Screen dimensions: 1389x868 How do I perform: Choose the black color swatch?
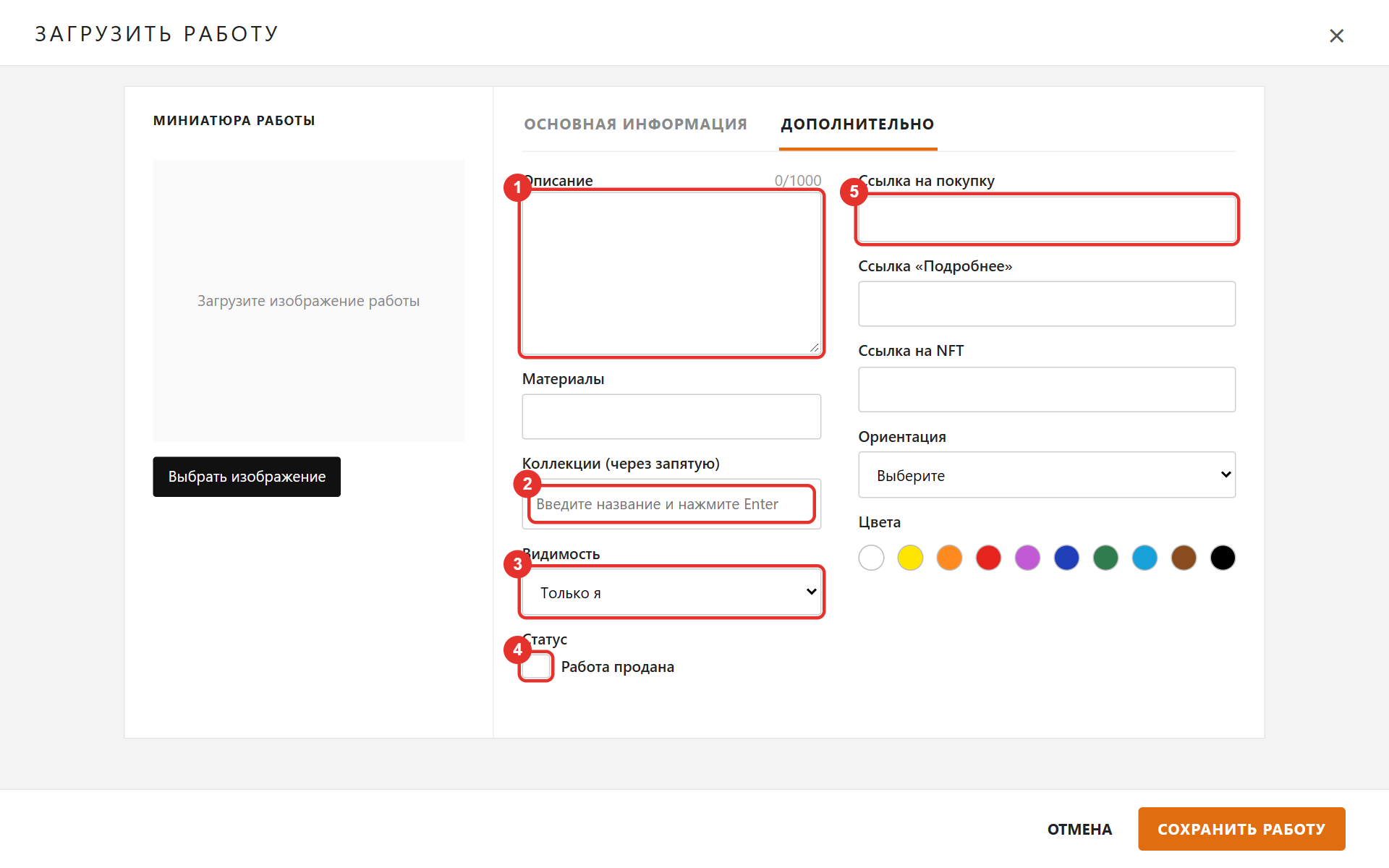pyautogui.click(x=1223, y=558)
